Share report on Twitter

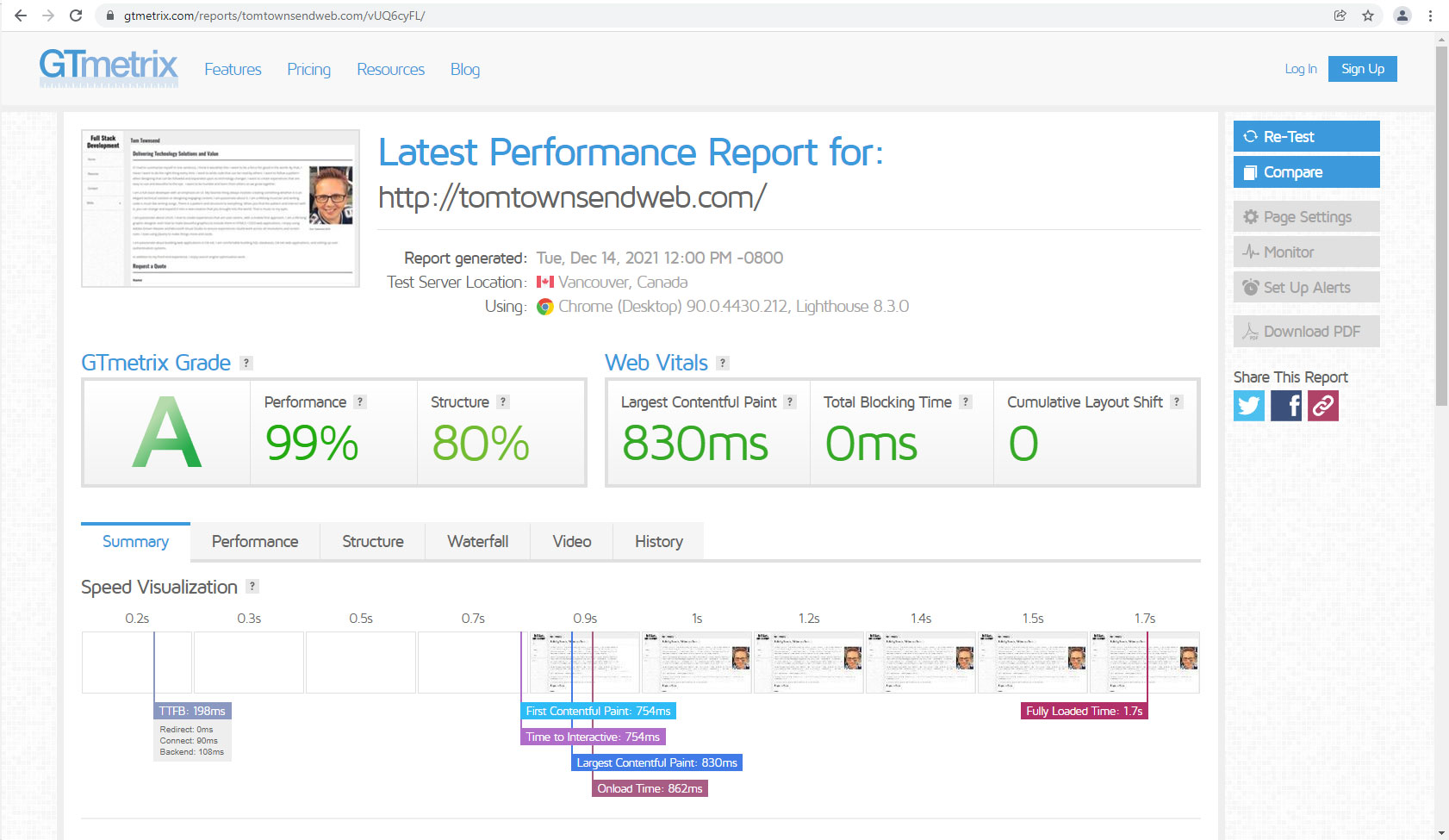(1249, 405)
